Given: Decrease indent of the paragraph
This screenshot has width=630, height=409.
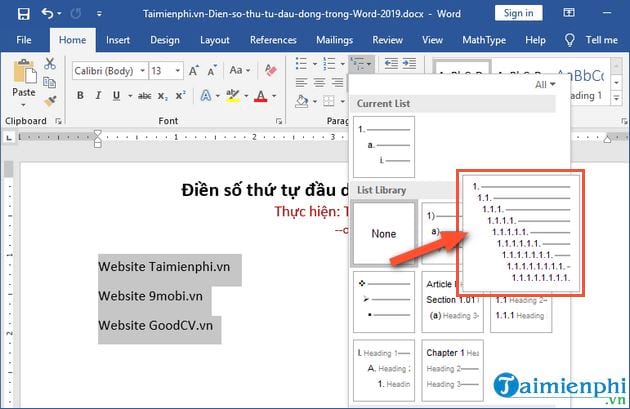Looking at the screenshot, I should click(x=391, y=63).
